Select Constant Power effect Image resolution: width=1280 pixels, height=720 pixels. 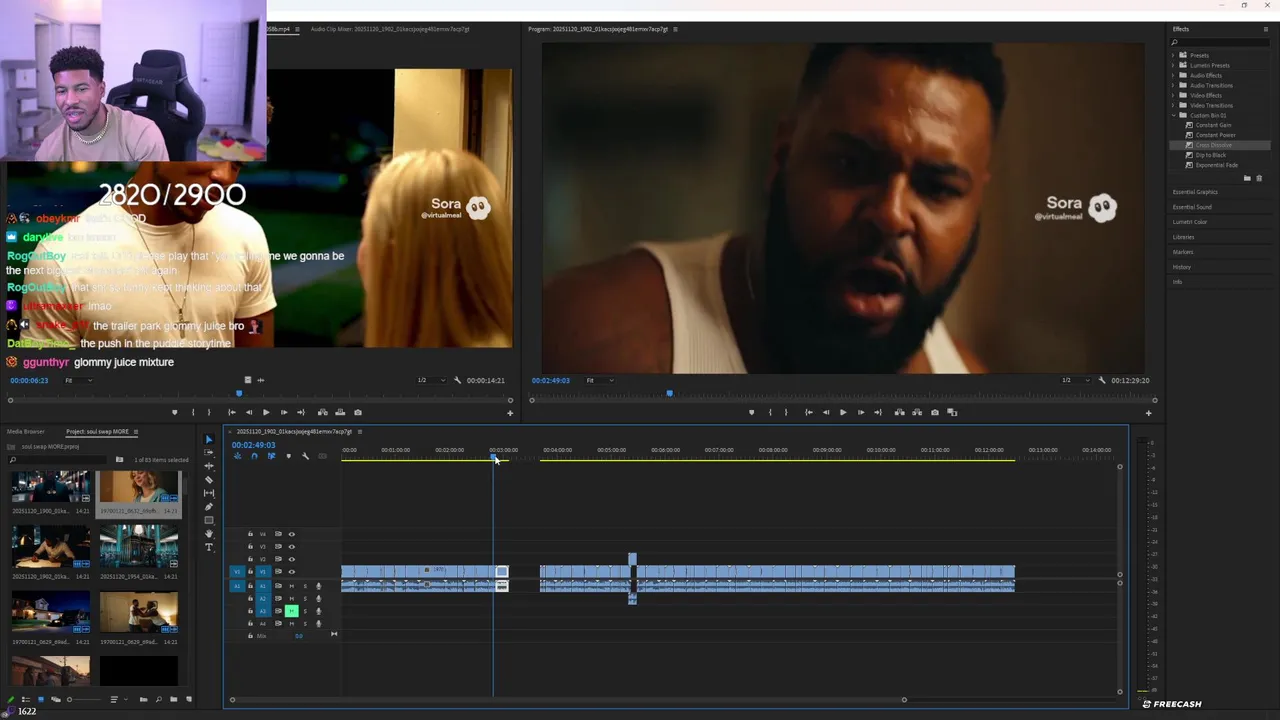click(1215, 135)
